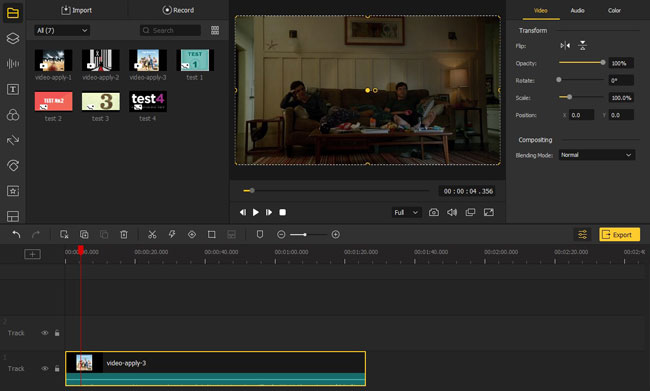Click the Position Y value field

point(621,115)
